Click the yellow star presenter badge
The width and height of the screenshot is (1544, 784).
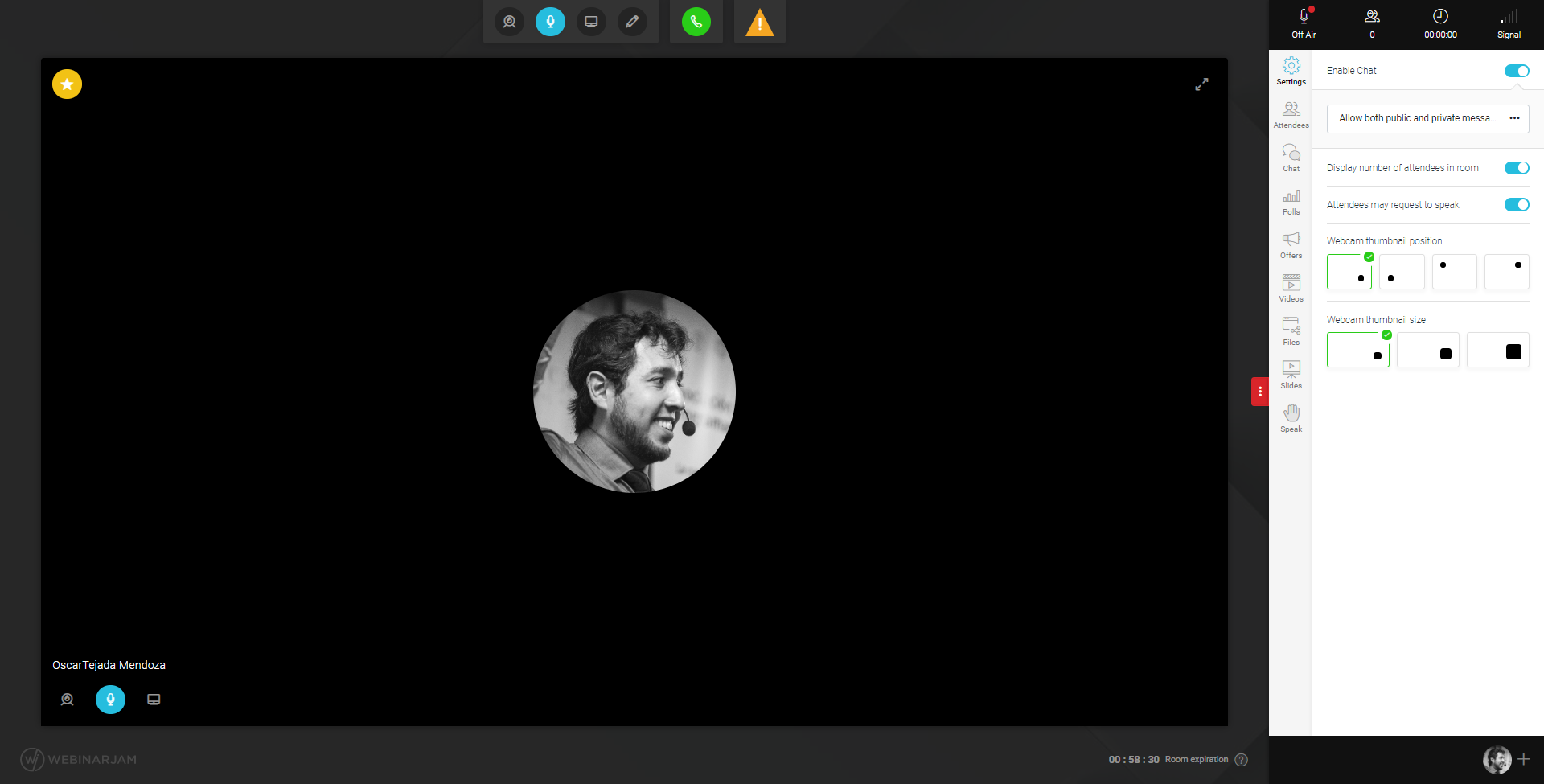[68, 84]
